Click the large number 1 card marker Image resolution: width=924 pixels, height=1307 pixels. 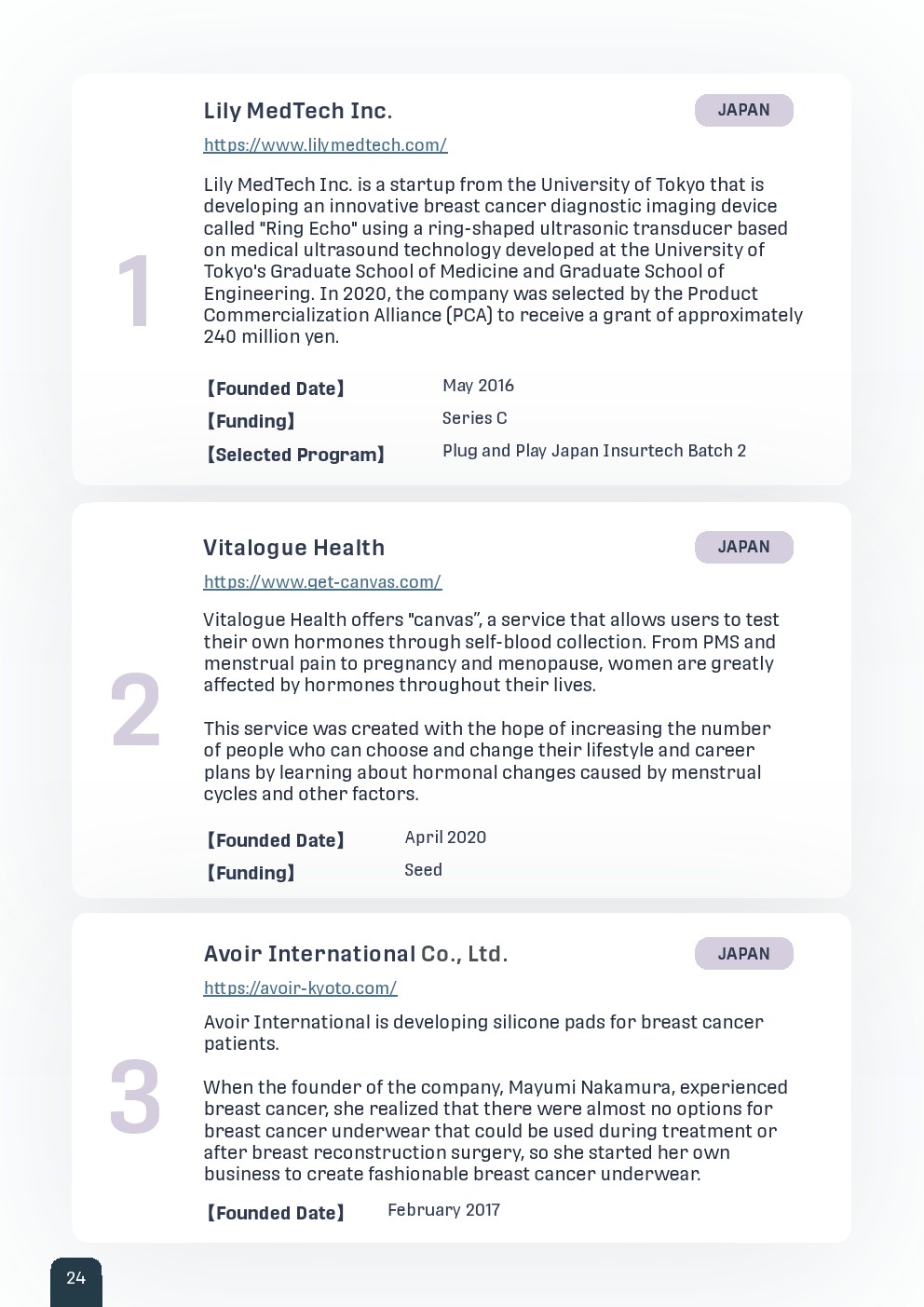tap(135, 292)
